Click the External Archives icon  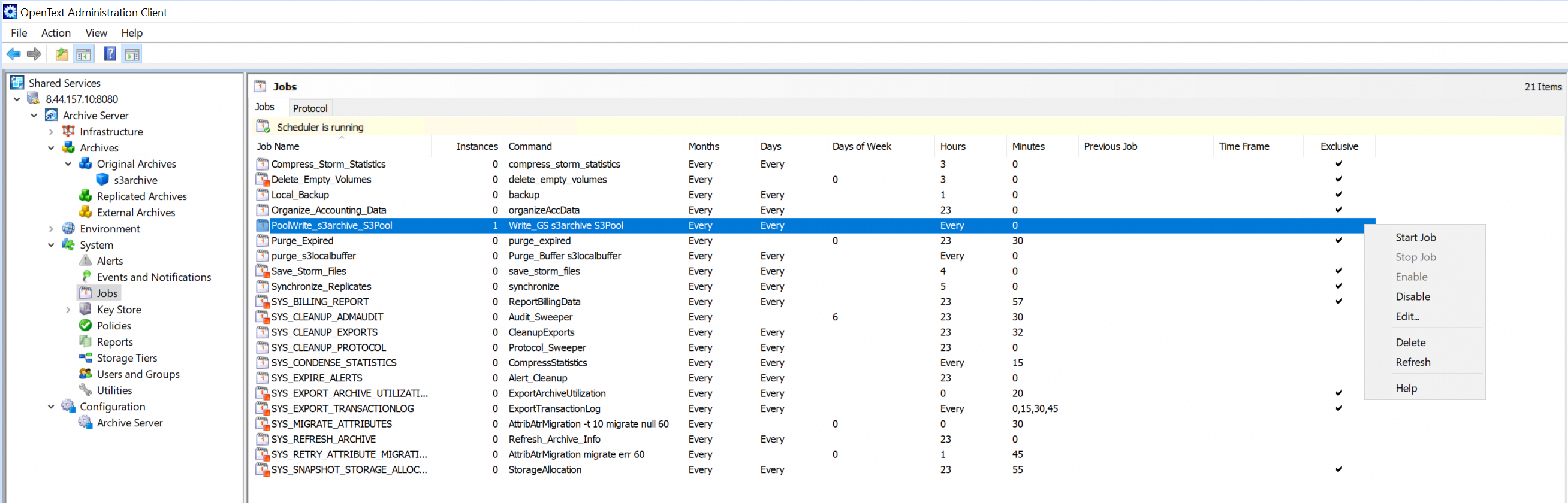pos(85,212)
